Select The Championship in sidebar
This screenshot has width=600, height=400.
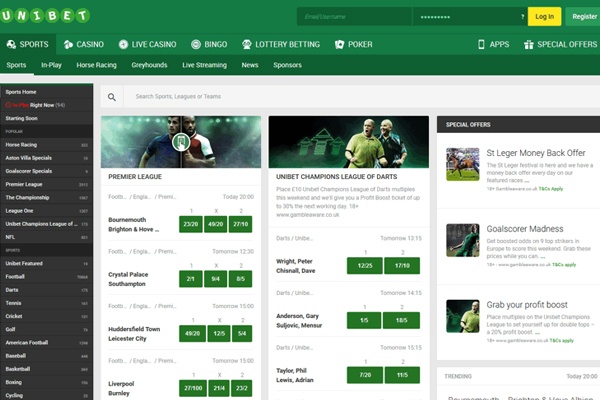tap(46, 198)
